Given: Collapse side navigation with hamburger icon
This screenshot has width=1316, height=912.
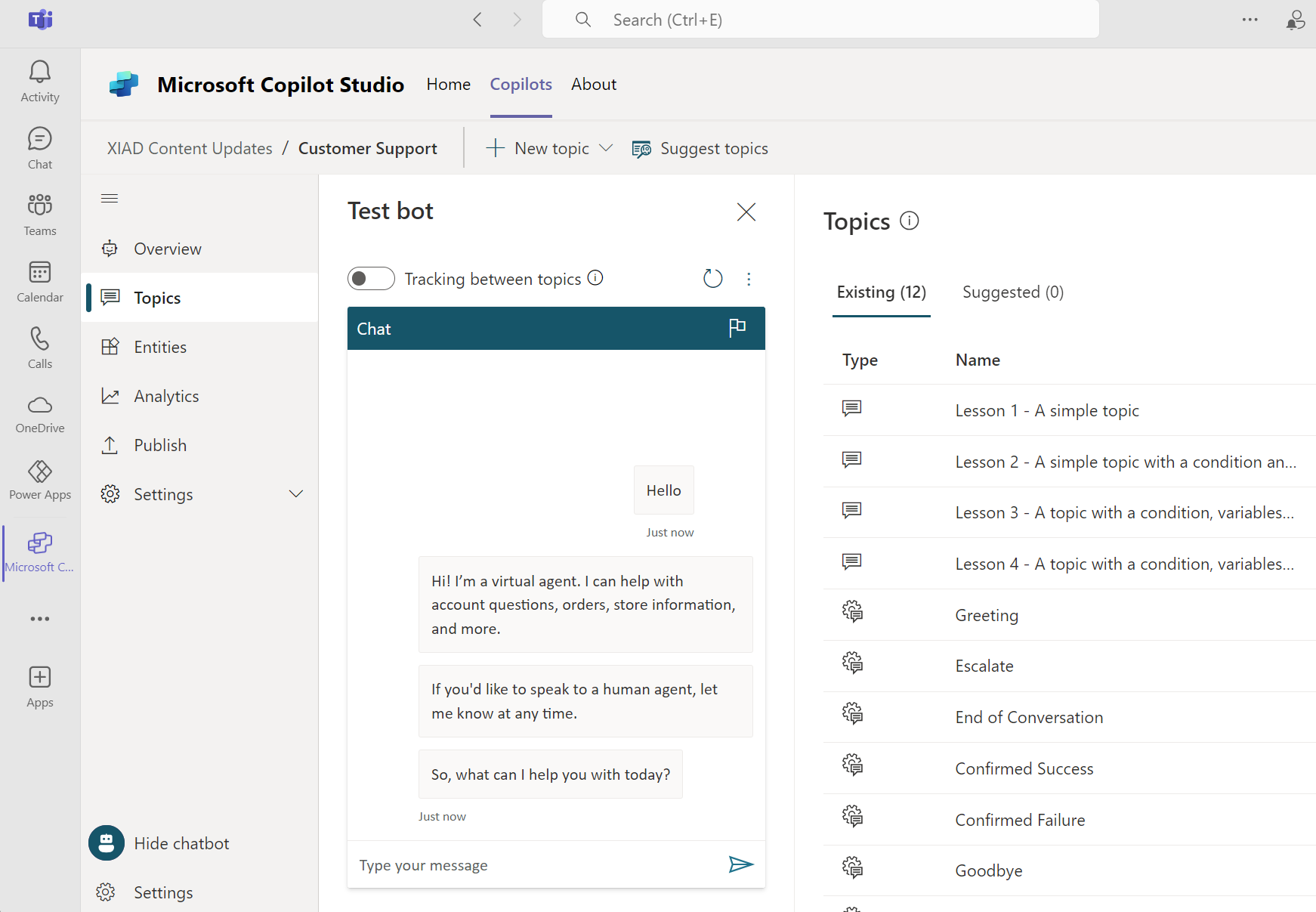Looking at the screenshot, I should click(x=110, y=198).
